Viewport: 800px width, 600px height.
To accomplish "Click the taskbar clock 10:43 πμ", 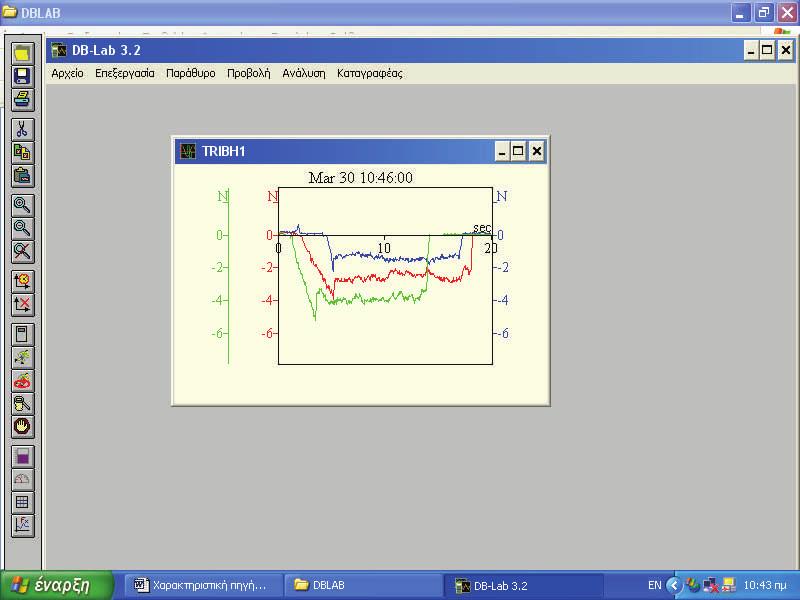I will click(x=765, y=585).
